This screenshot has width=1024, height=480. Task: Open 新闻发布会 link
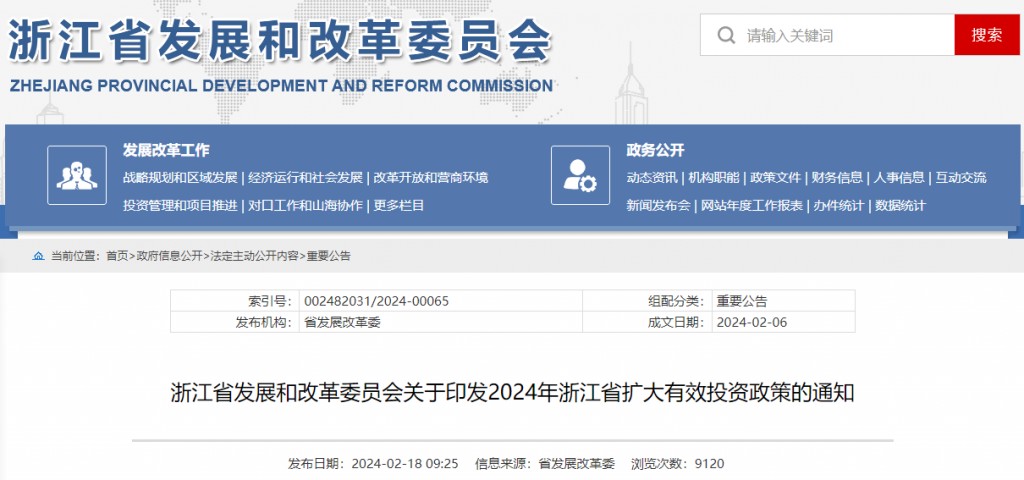coord(658,205)
